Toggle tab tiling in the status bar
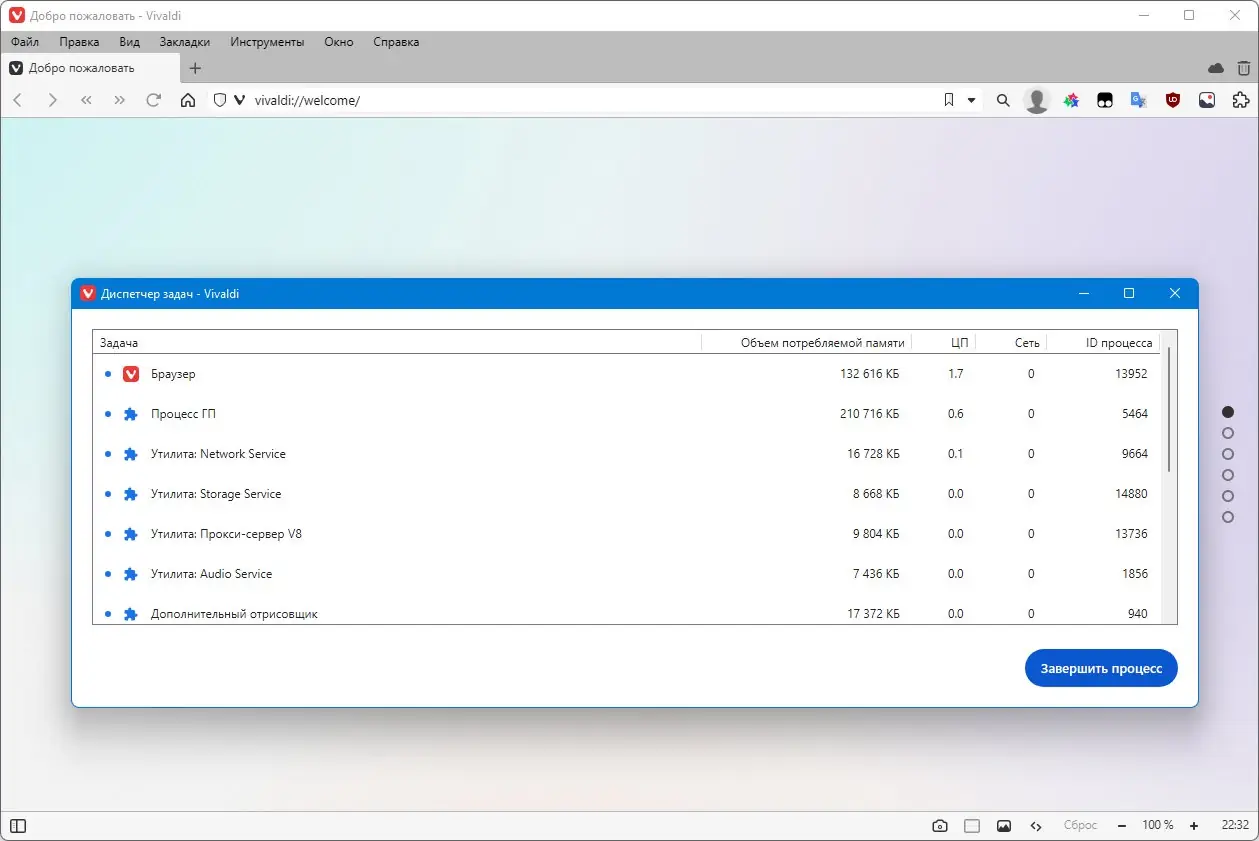Image resolution: width=1259 pixels, height=841 pixels. pos(971,825)
